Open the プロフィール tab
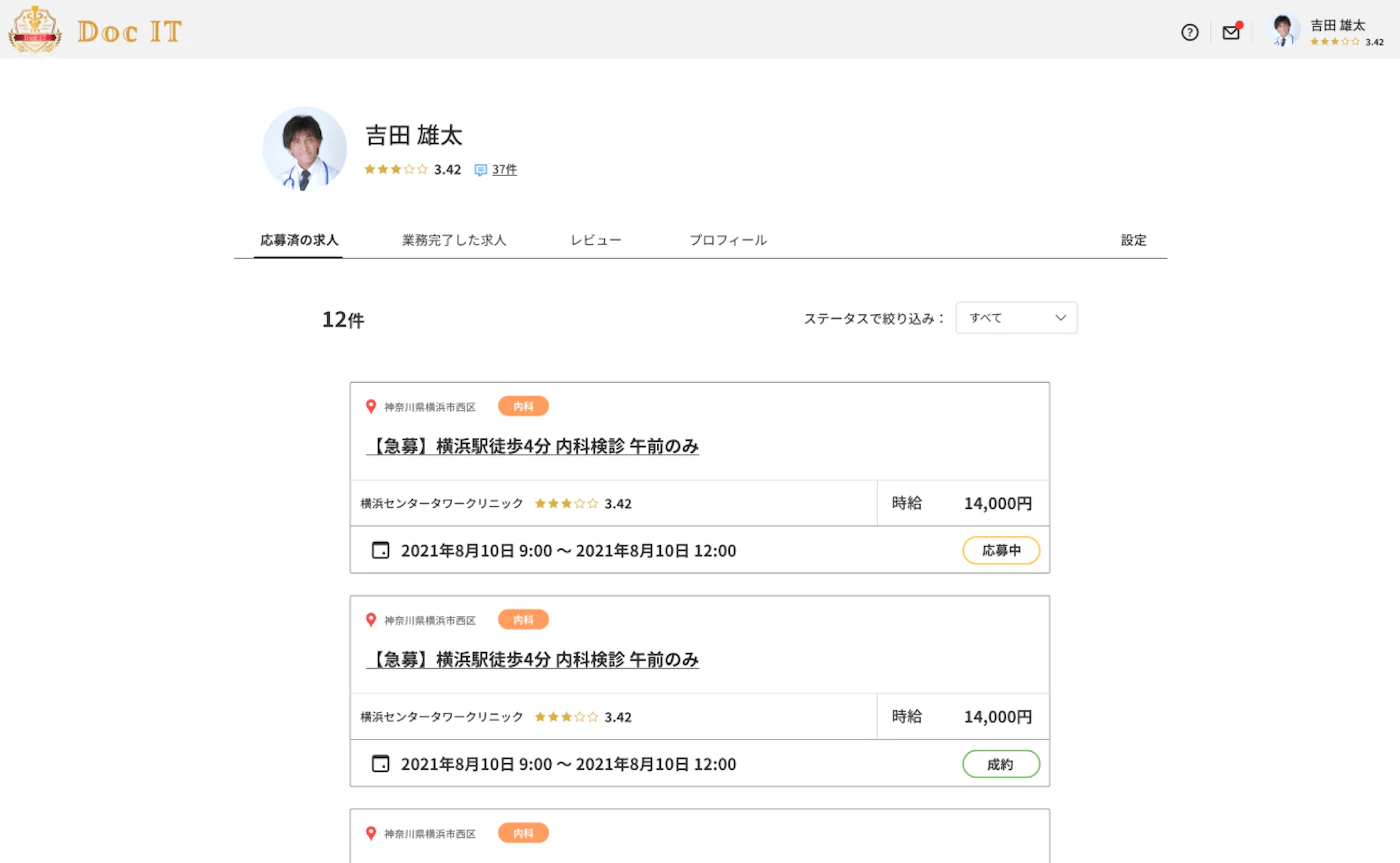This screenshot has width=1400, height=863. click(x=728, y=240)
